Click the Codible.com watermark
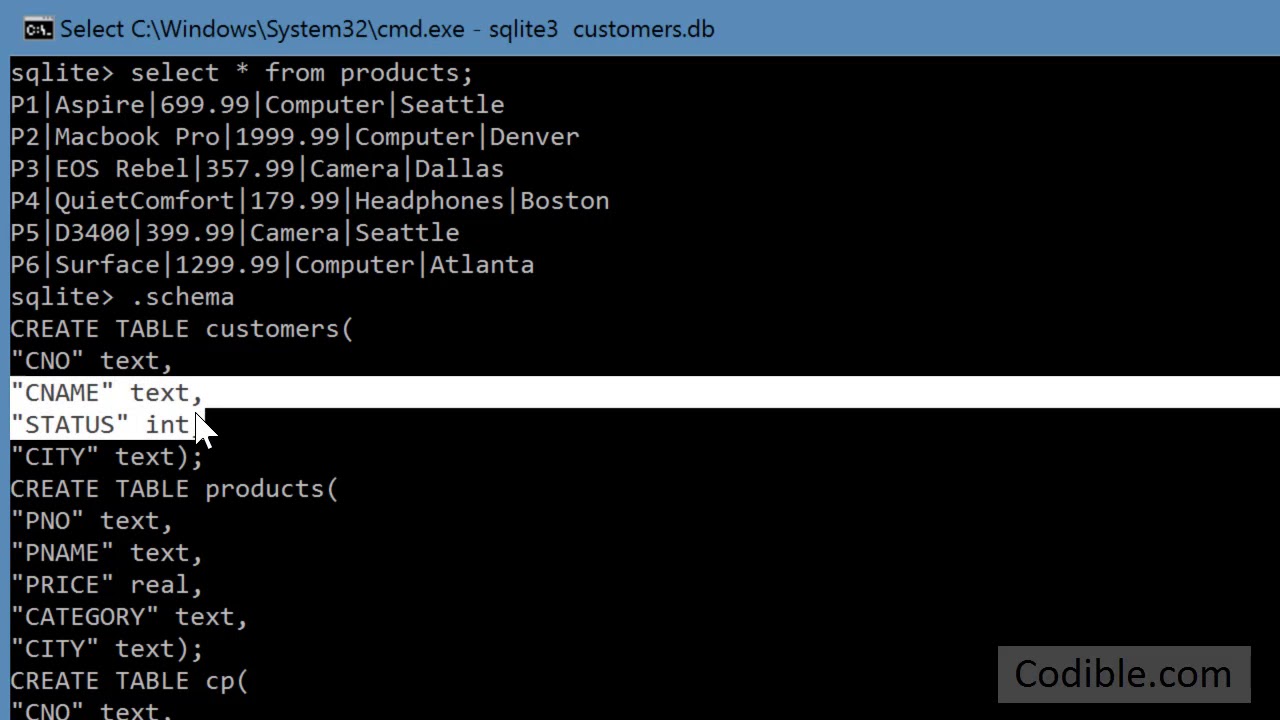The height and width of the screenshot is (720, 1280). [x=1123, y=674]
